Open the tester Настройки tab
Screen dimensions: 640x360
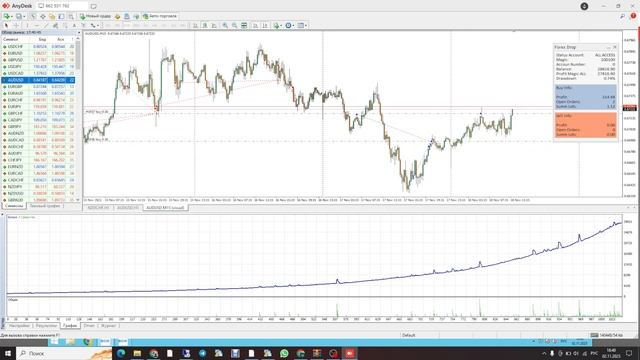19,326
